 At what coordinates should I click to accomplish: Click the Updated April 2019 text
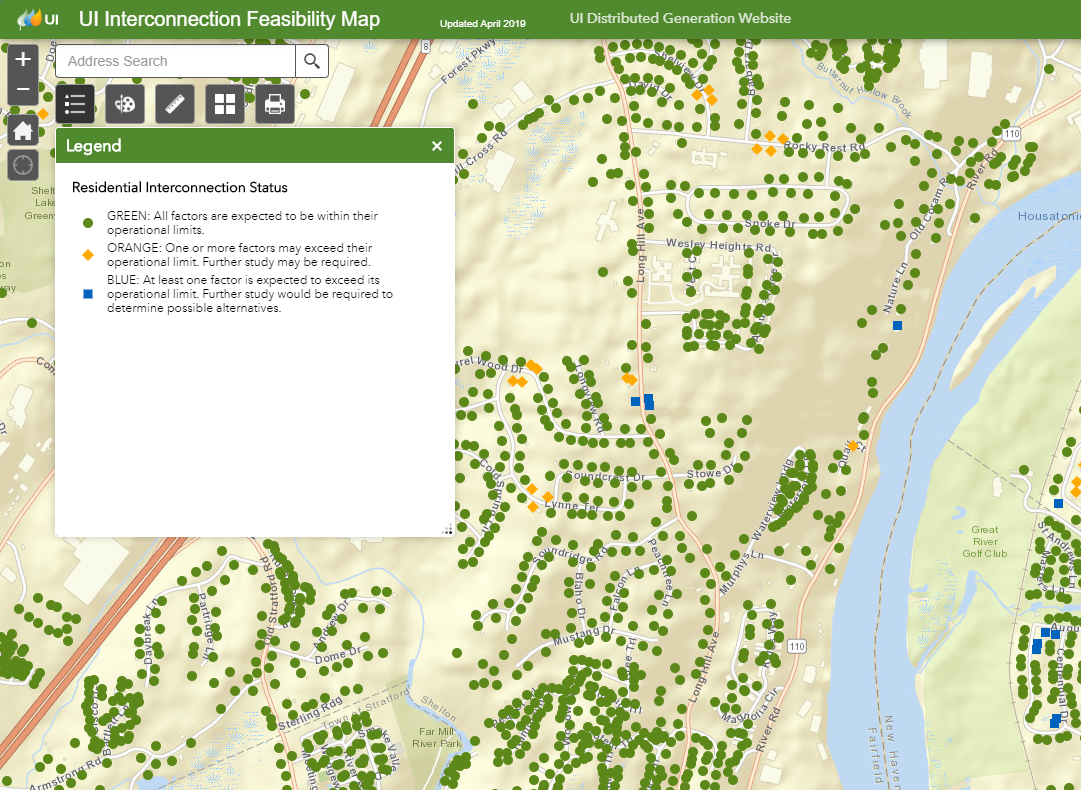pyautogui.click(x=483, y=23)
